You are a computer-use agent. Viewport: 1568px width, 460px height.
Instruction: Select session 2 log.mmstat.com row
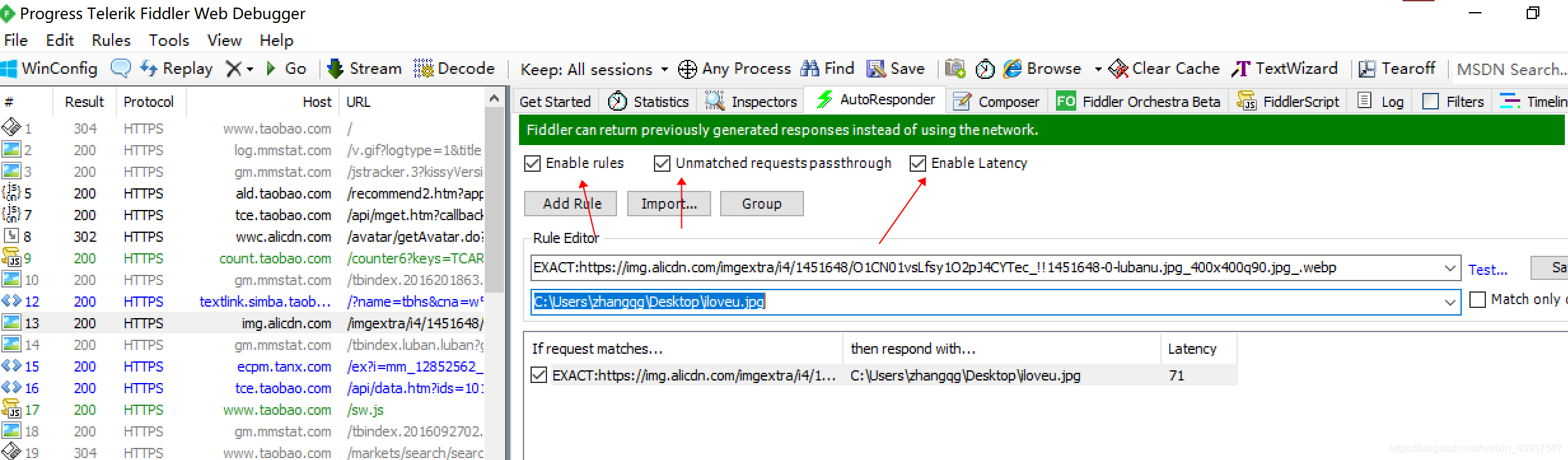pos(242,150)
